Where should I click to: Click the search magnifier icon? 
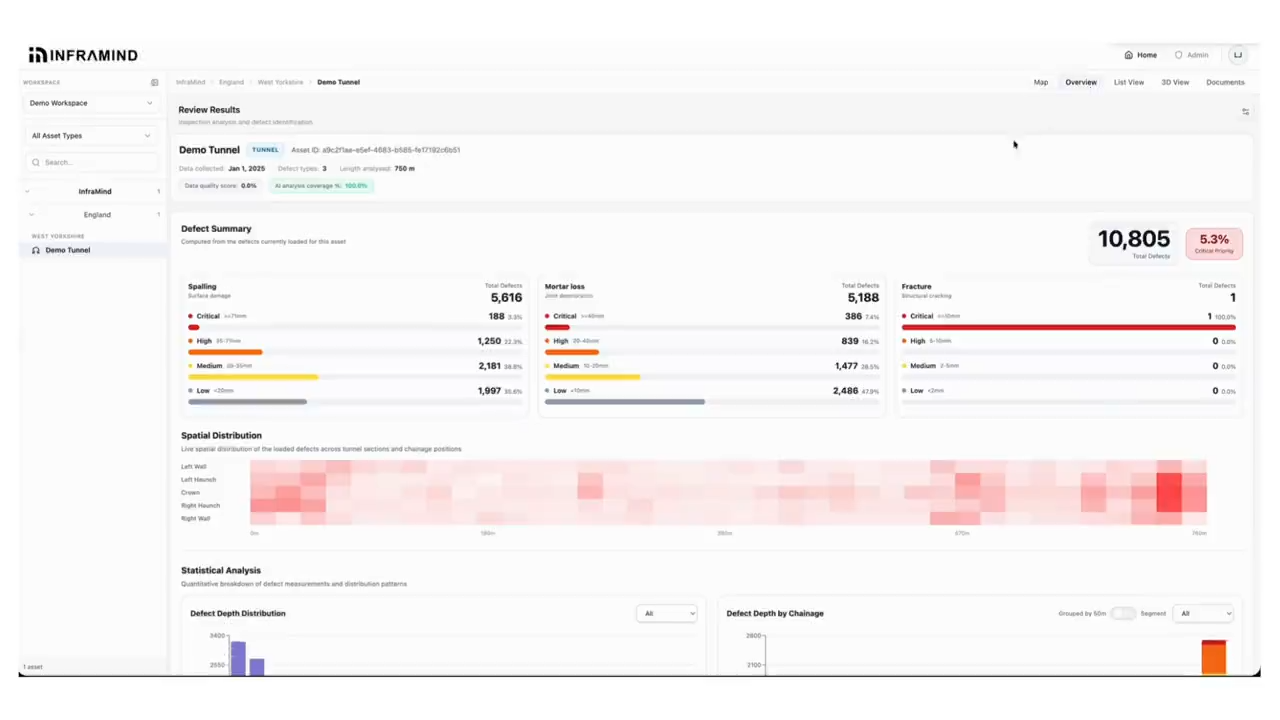[x=36, y=162]
